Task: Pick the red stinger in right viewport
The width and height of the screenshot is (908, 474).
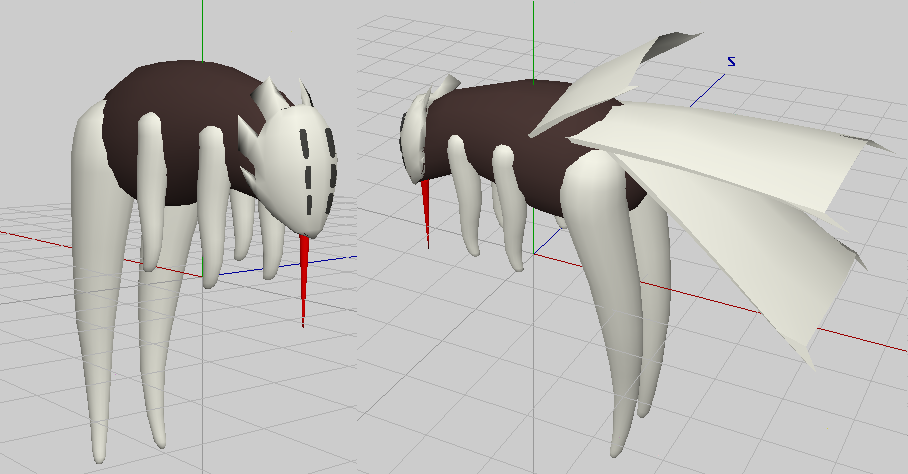Action: click(426, 213)
